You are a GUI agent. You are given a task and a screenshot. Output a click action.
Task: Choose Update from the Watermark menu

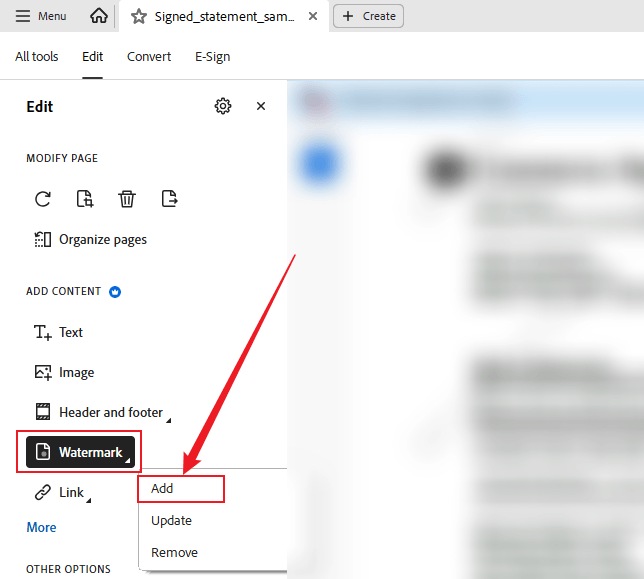(171, 521)
